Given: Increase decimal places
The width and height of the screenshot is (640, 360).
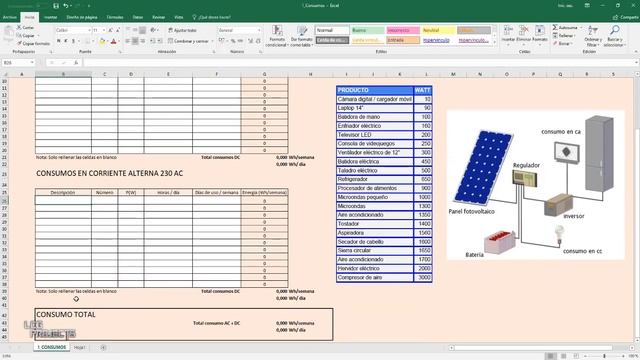Looking at the screenshot, I should pyautogui.click(x=251, y=41).
